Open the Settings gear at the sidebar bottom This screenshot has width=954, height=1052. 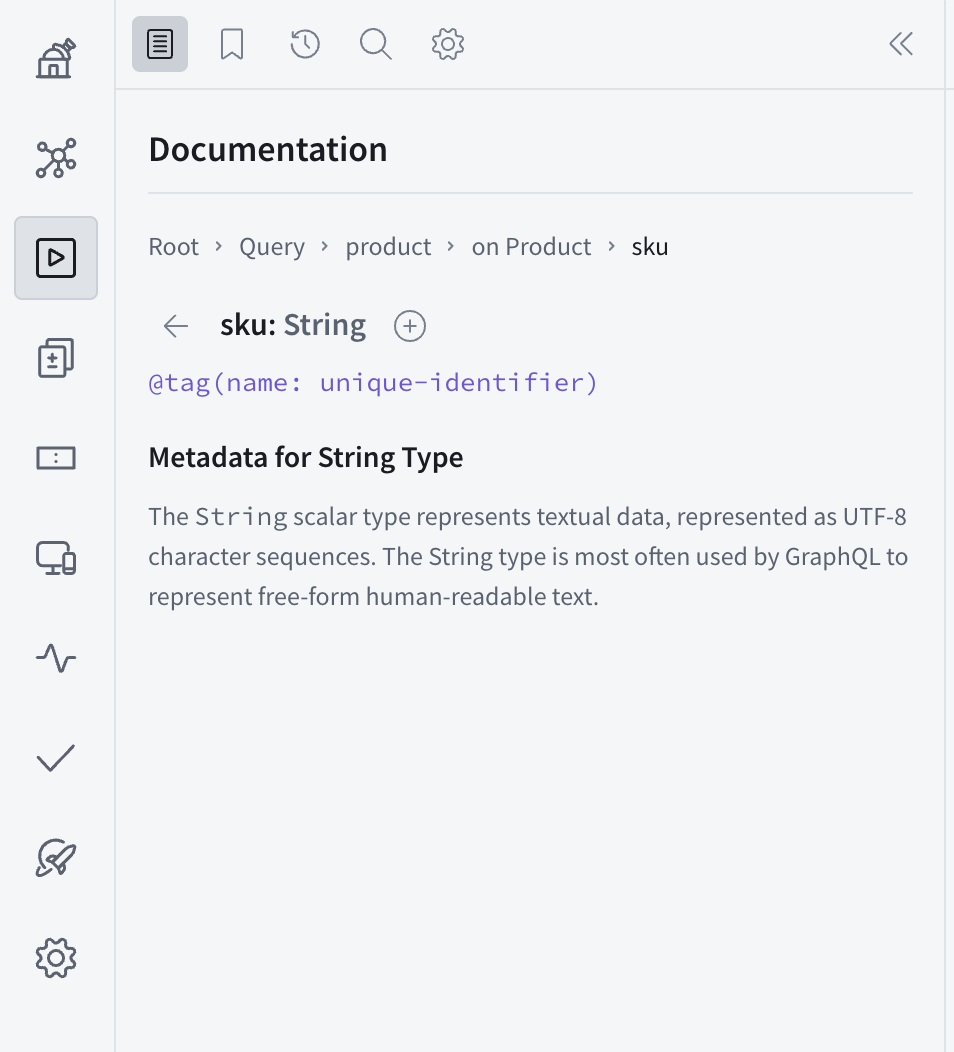tap(55, 957)
